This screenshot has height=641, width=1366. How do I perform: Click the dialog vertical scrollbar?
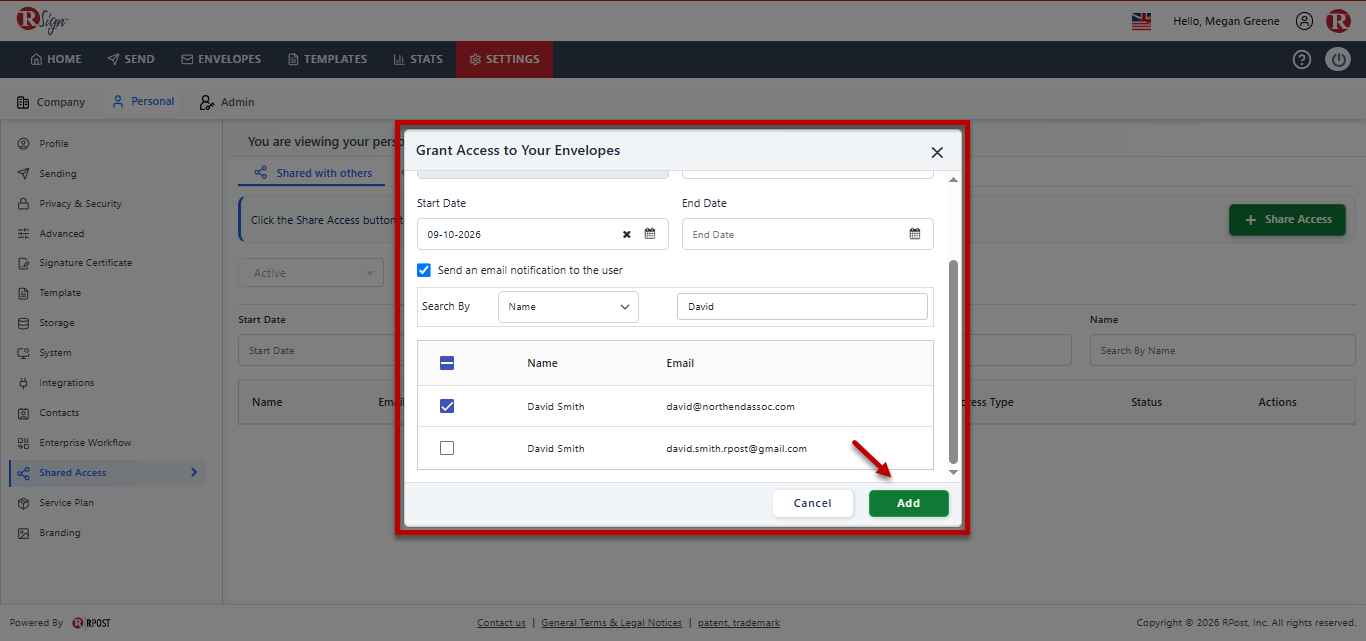click(953, 361)
